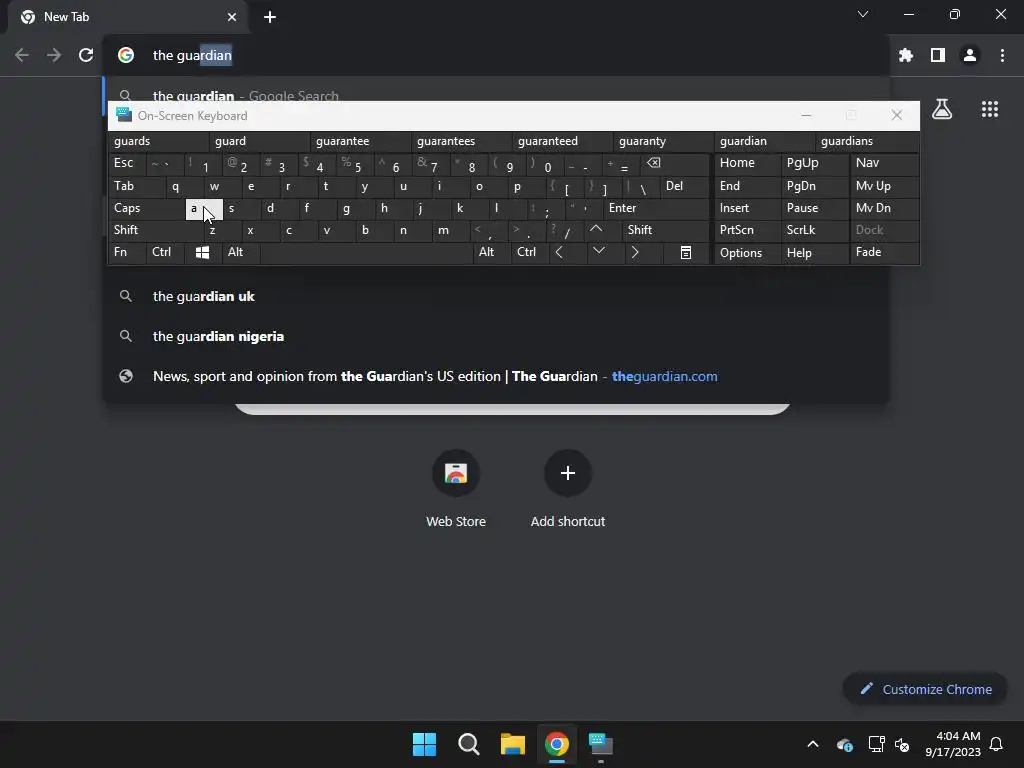The height and width of the screenshot is (768, 1024).
Task: Click Customize Chrome button
Action: (925, 690)
